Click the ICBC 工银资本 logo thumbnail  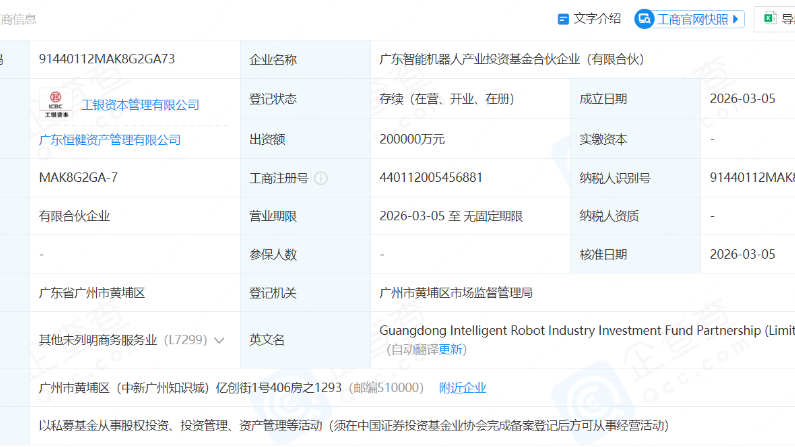tap(55, 104)
